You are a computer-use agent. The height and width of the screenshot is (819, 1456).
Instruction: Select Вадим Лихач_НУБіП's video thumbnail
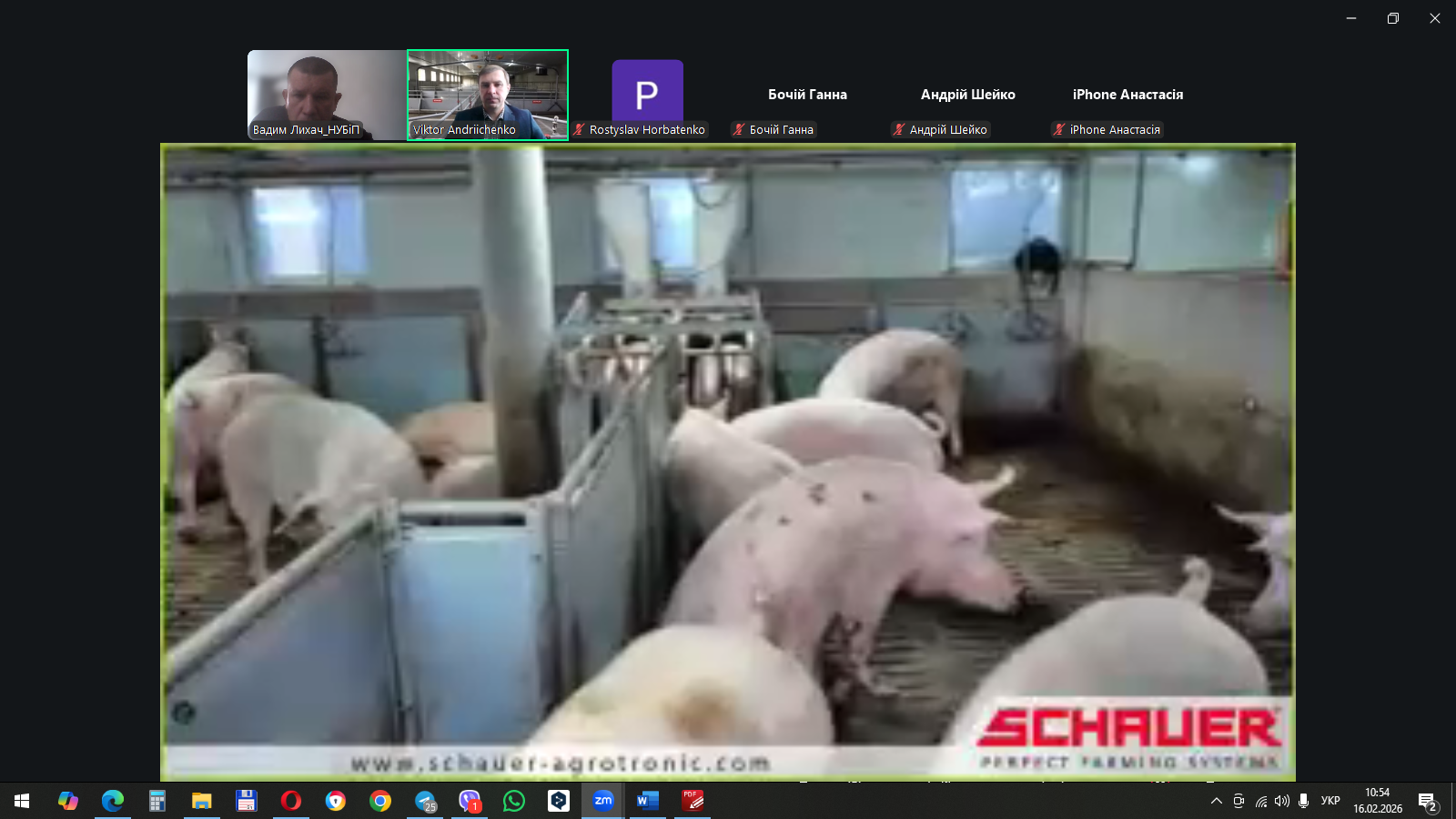pos(328,95)
